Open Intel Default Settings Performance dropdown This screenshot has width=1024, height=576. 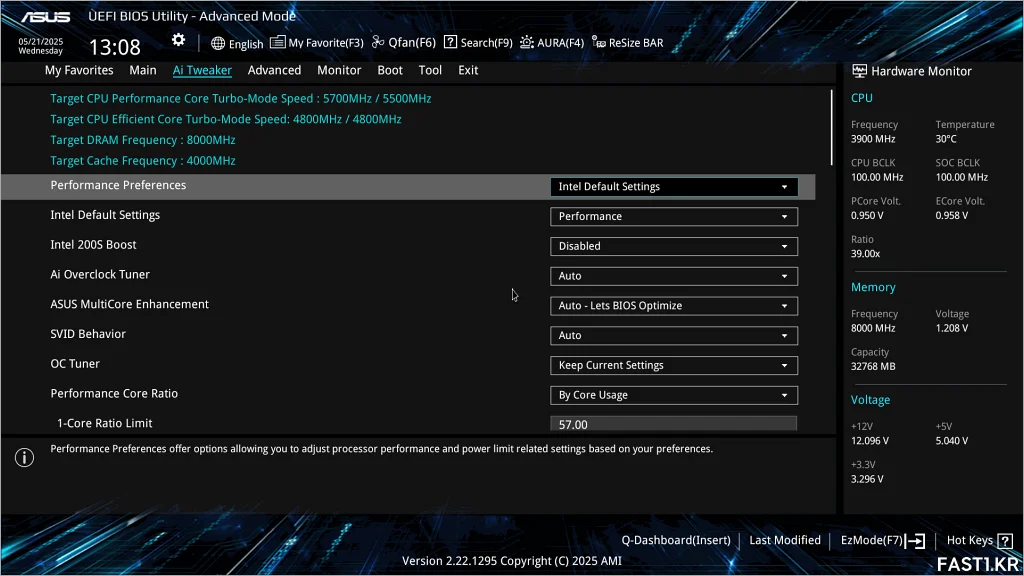click(x=673, y=216)
